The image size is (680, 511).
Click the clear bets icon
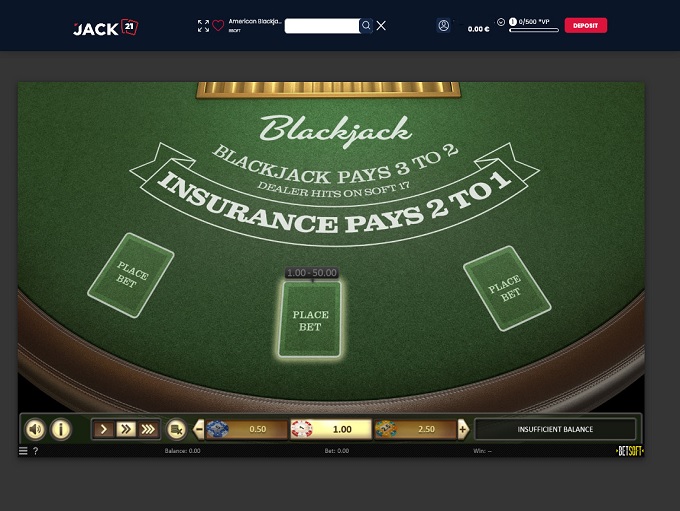(x=177, y=429)
